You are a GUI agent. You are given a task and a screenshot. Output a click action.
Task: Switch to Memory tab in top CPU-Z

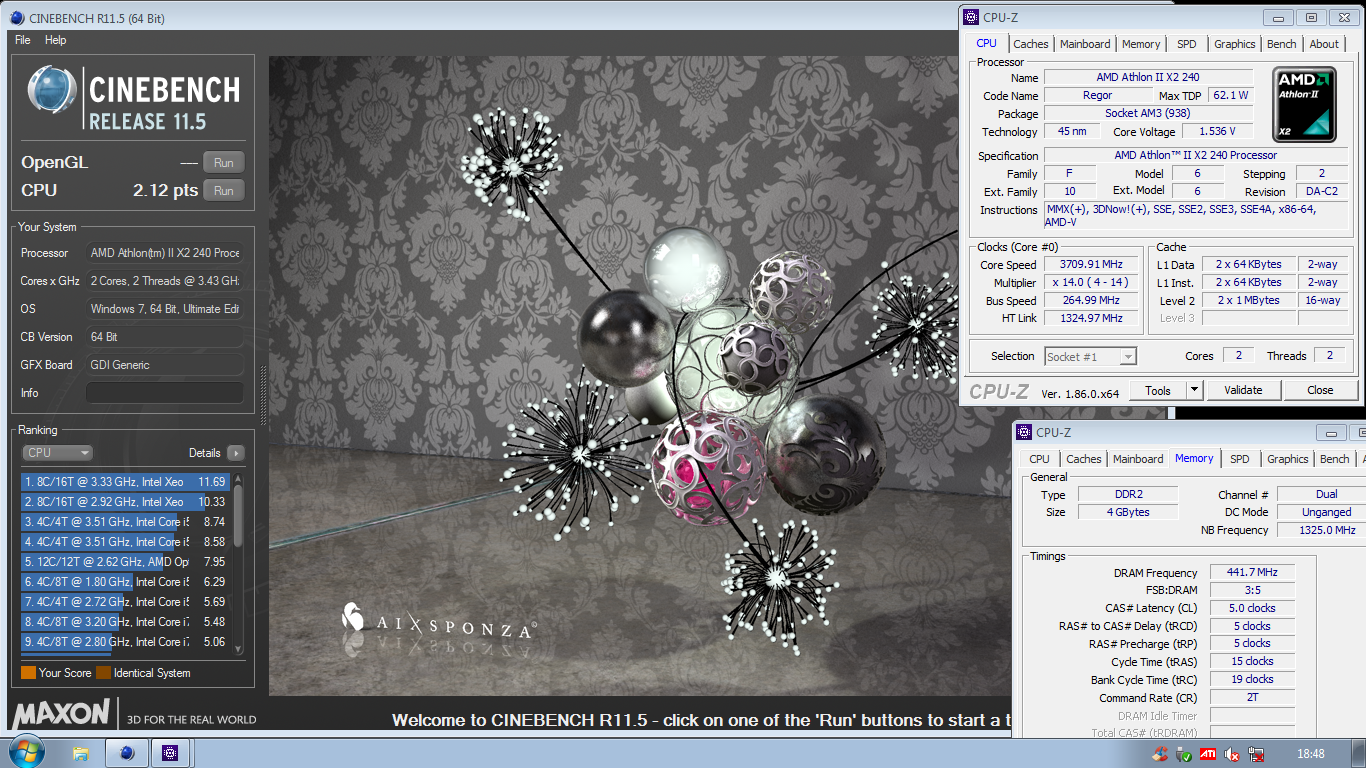pyautogui.click(x=1141, y=44)
